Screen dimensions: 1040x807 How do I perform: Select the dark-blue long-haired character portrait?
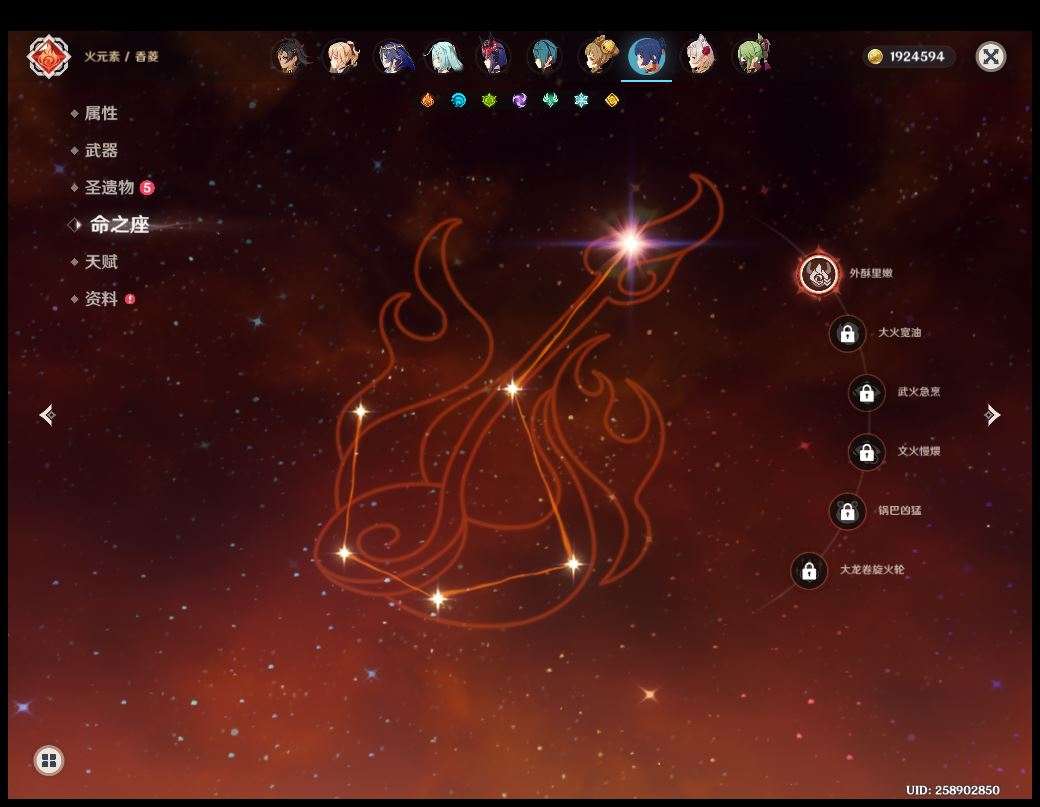[x=394, y=56]
